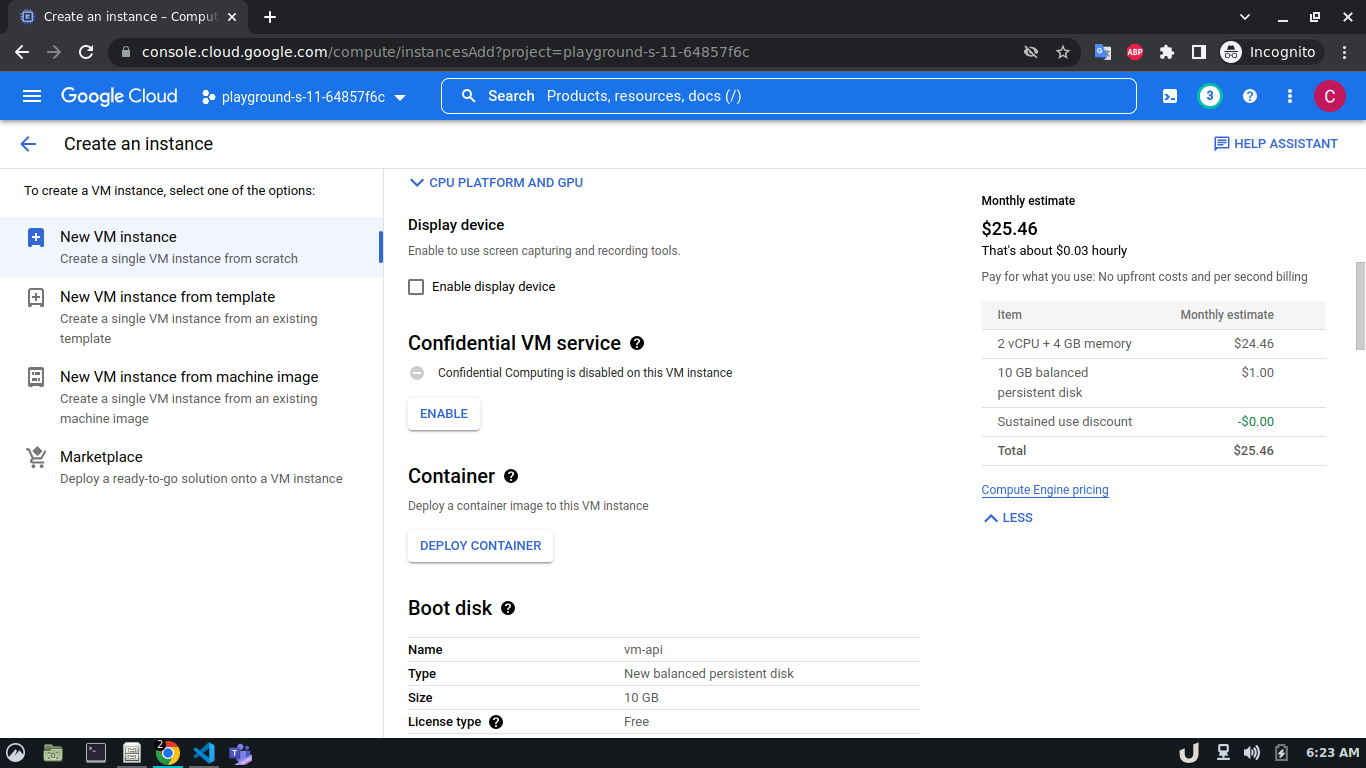
Task: Launch Visual Studio Code from taskbar
Action: [204, 753]
